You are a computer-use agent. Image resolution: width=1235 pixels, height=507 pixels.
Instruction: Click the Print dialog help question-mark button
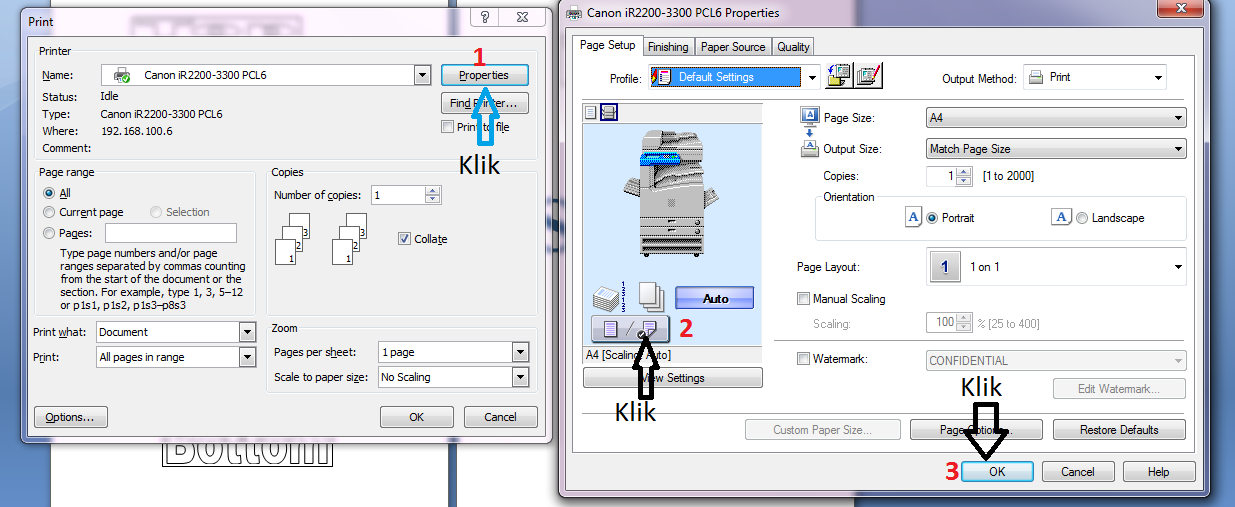tap(485, 18)
